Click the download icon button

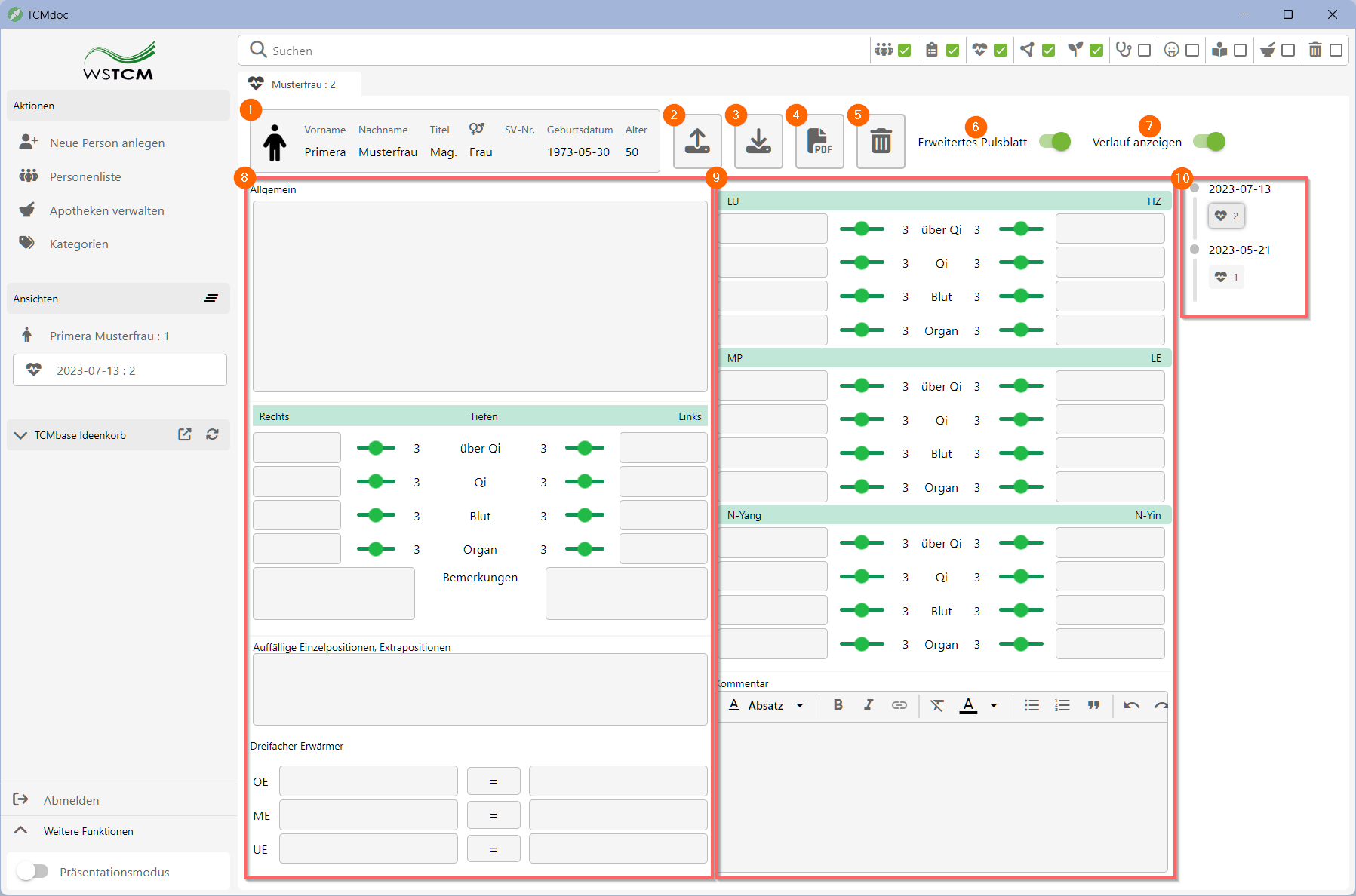[x=758, y=142]
